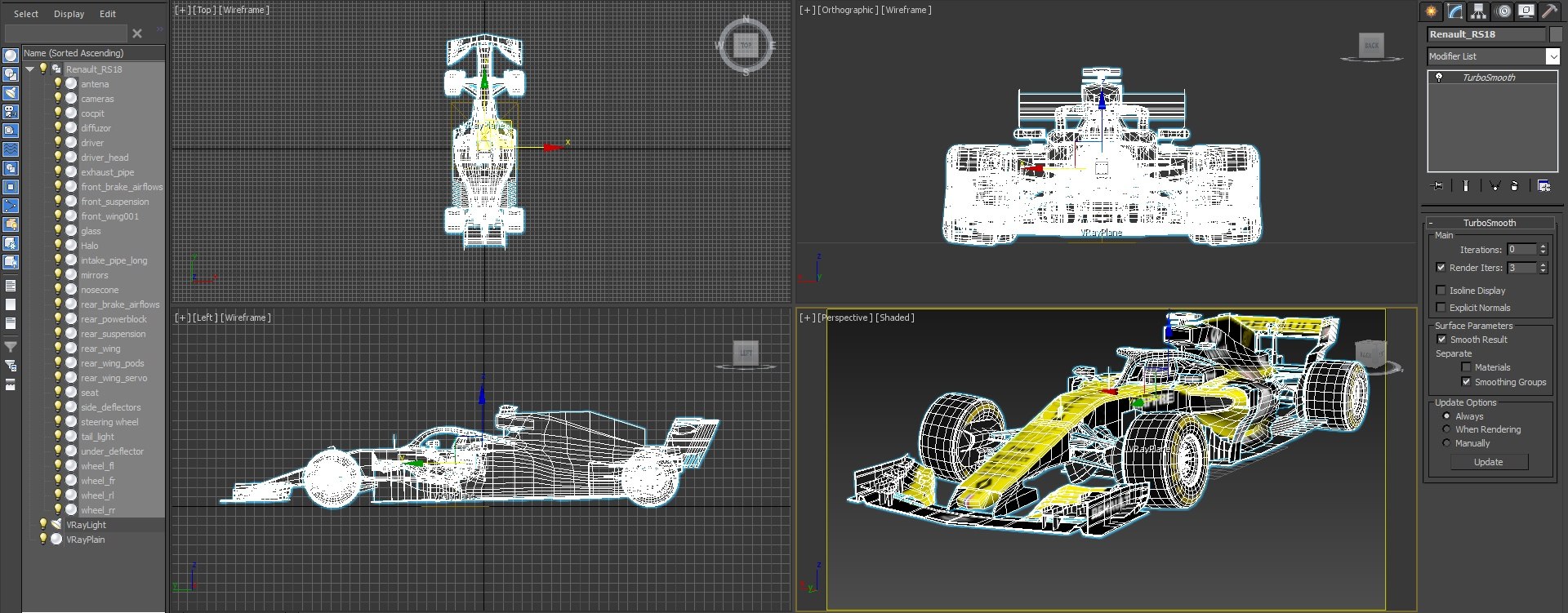The image size is (1568, 613).
Task: Open the Create command panel tab
Action: tap(1431, 11)
